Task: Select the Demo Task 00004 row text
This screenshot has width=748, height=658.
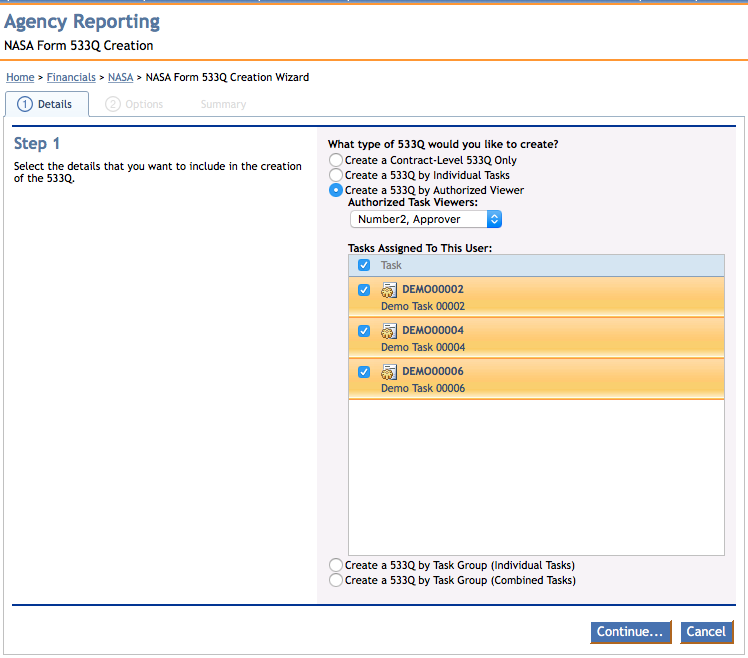Action: point(423,347)
